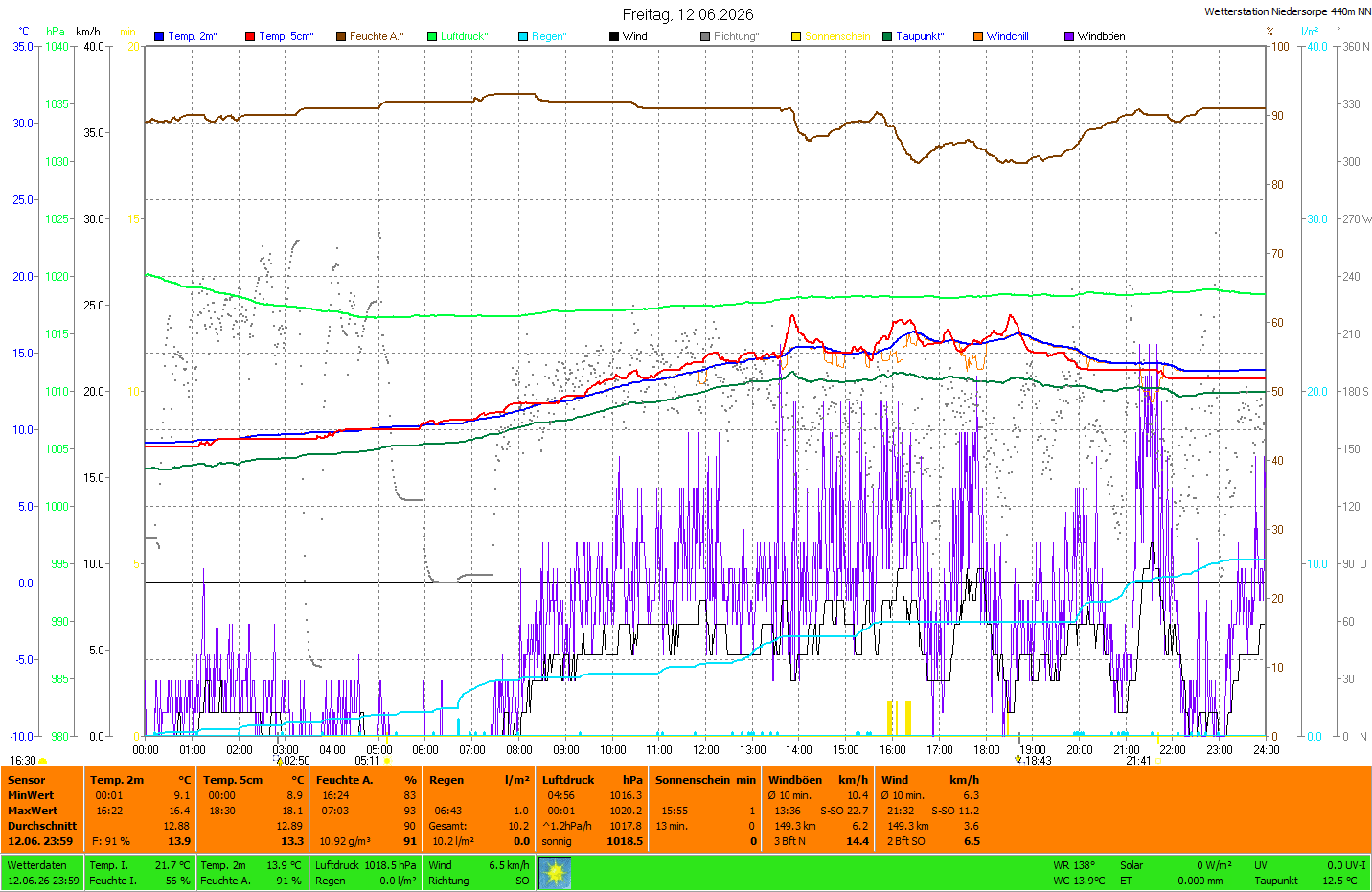Viewport: 1372px width, 892px height.
Task: Select the Feuchte A.* legend label
Action: click(x=377, y=36)
